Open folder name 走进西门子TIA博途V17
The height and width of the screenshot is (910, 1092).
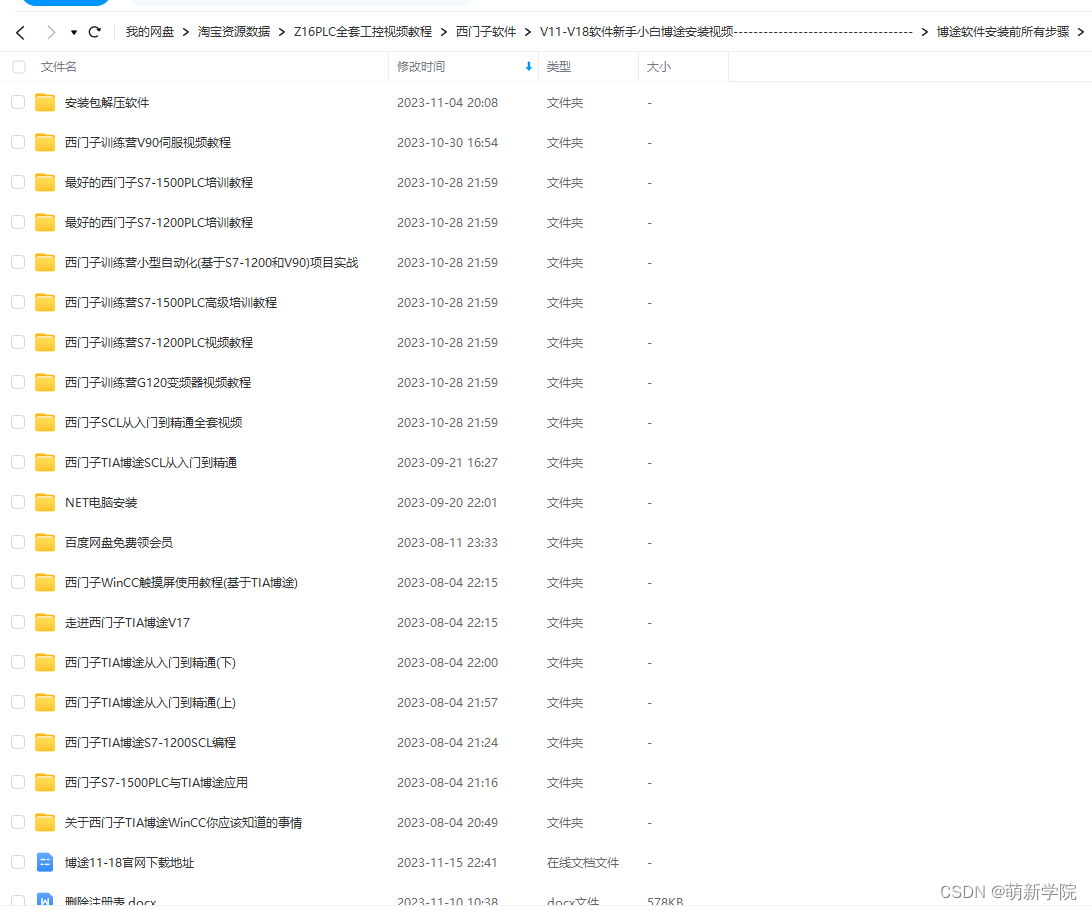point(127,622)
